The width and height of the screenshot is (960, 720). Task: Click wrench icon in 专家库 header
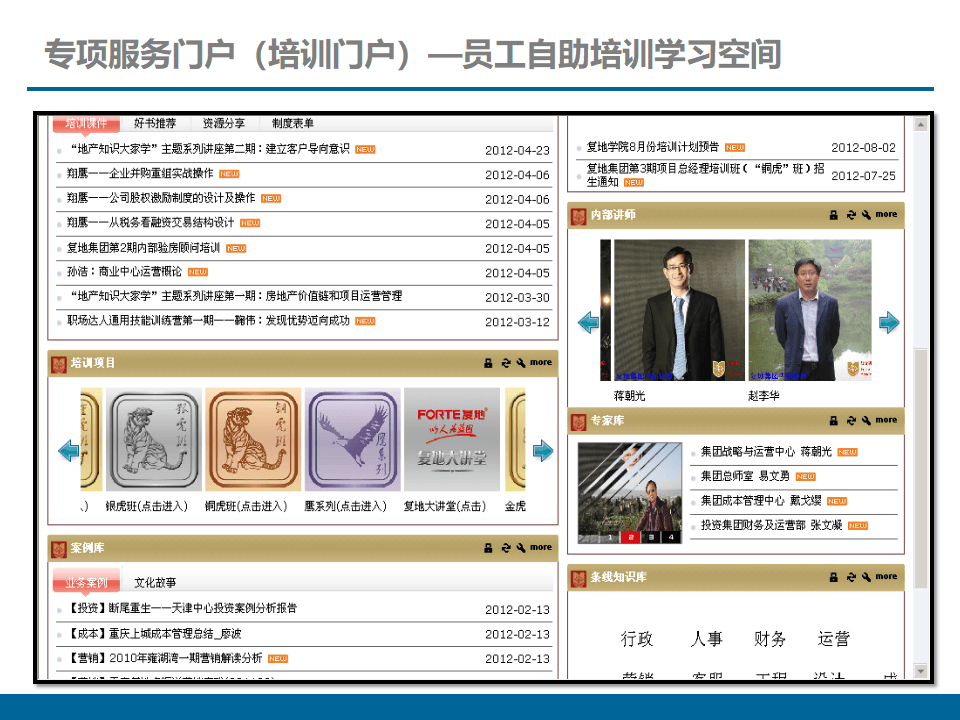tap(866, 421)
